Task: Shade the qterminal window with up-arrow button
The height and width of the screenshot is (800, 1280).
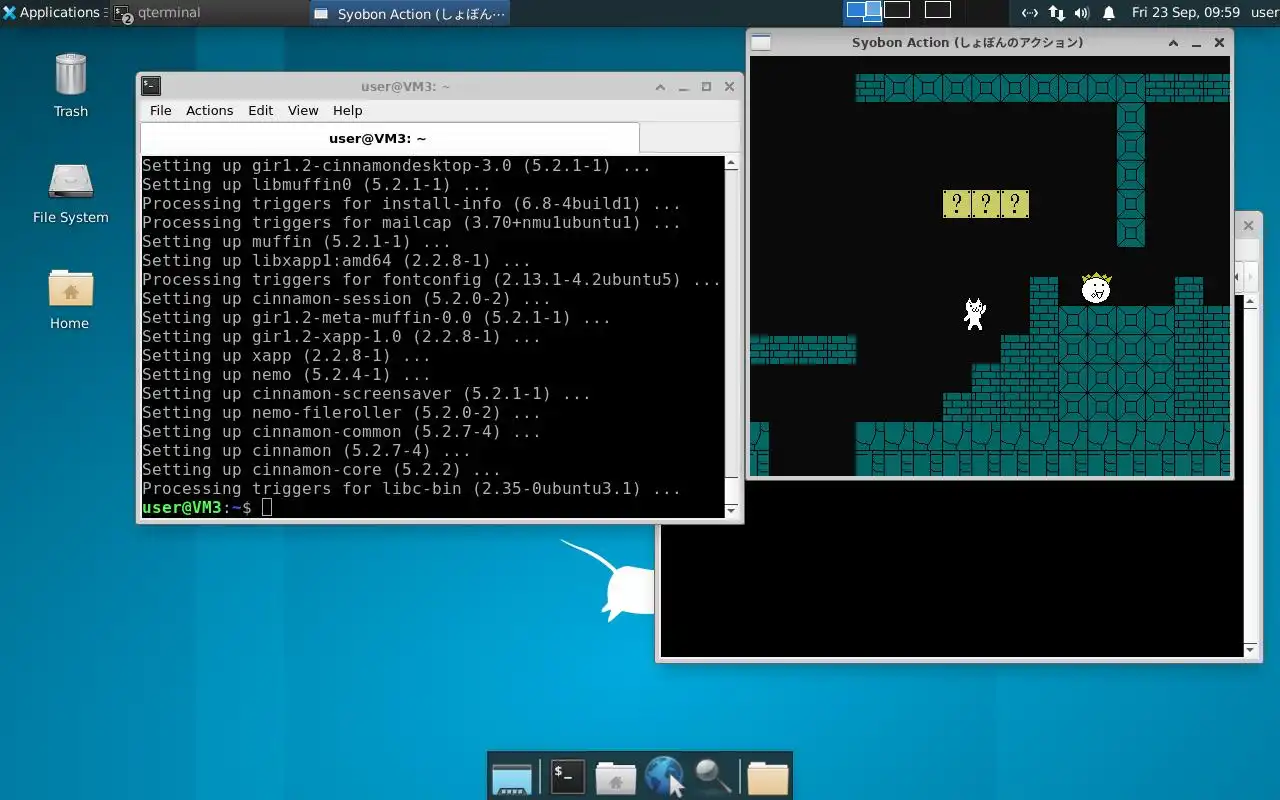Action: click(x=660, y=87)
